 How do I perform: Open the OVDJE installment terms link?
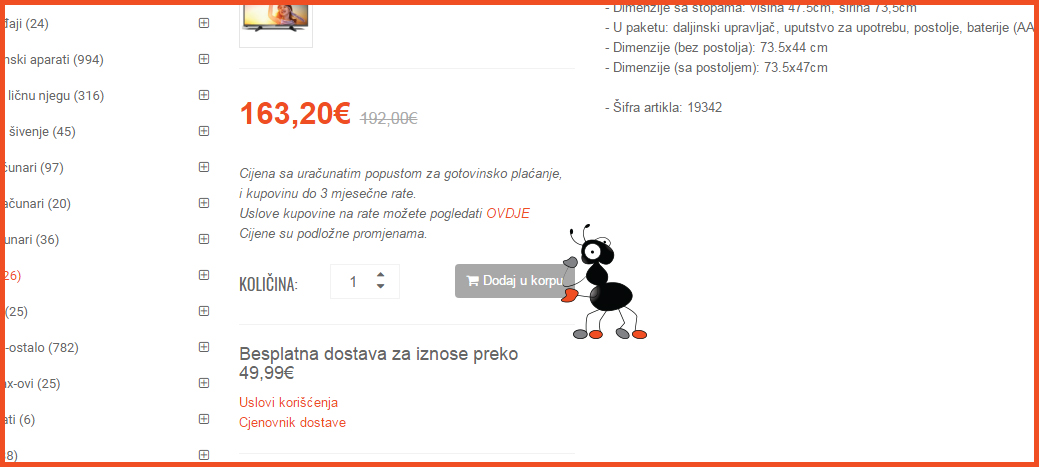508,214
